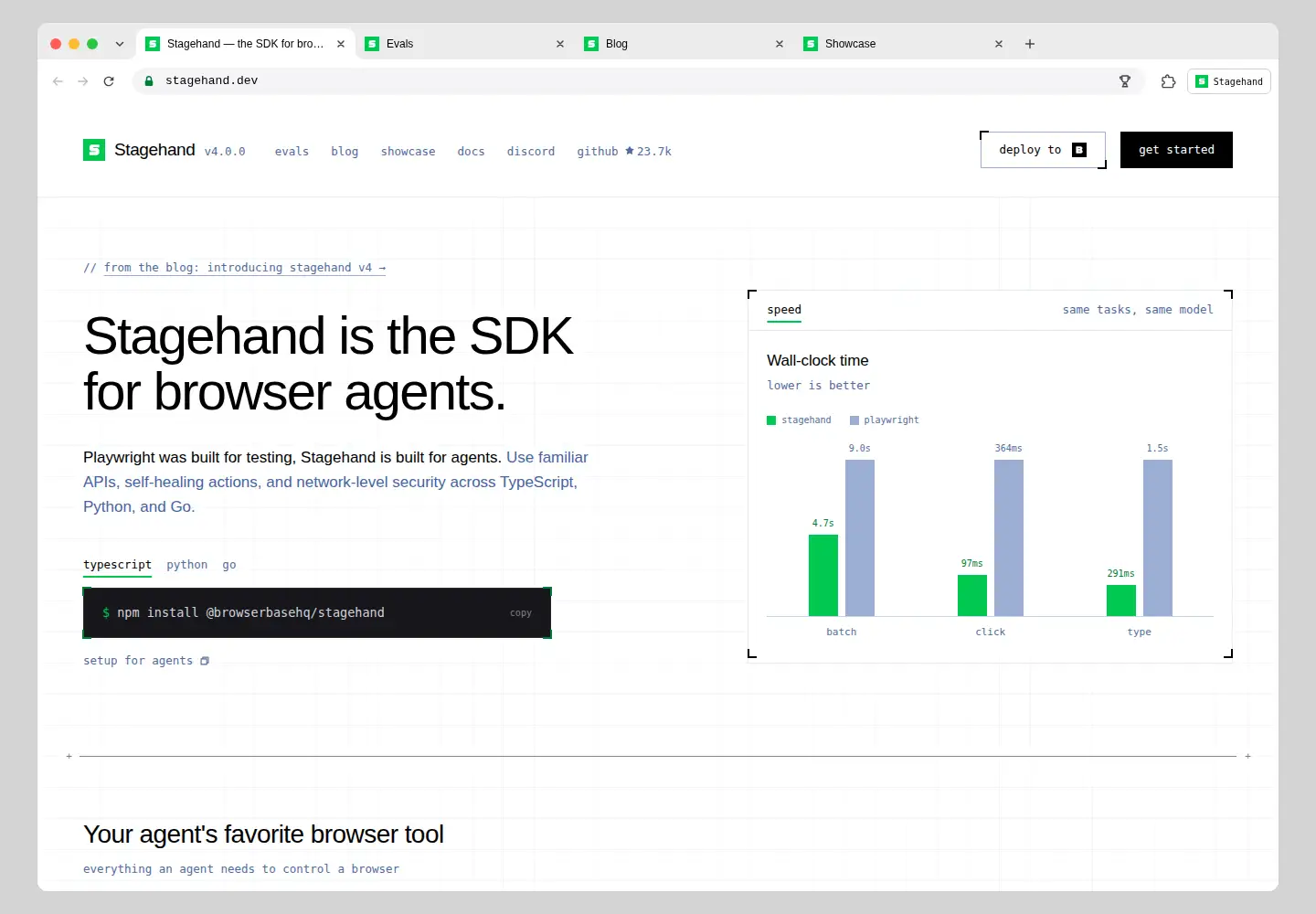This screenshot has height=914, width=1316.
Task: Switch to the Evals browser tab
Action: pyautogui.click(x=465, y=44)
